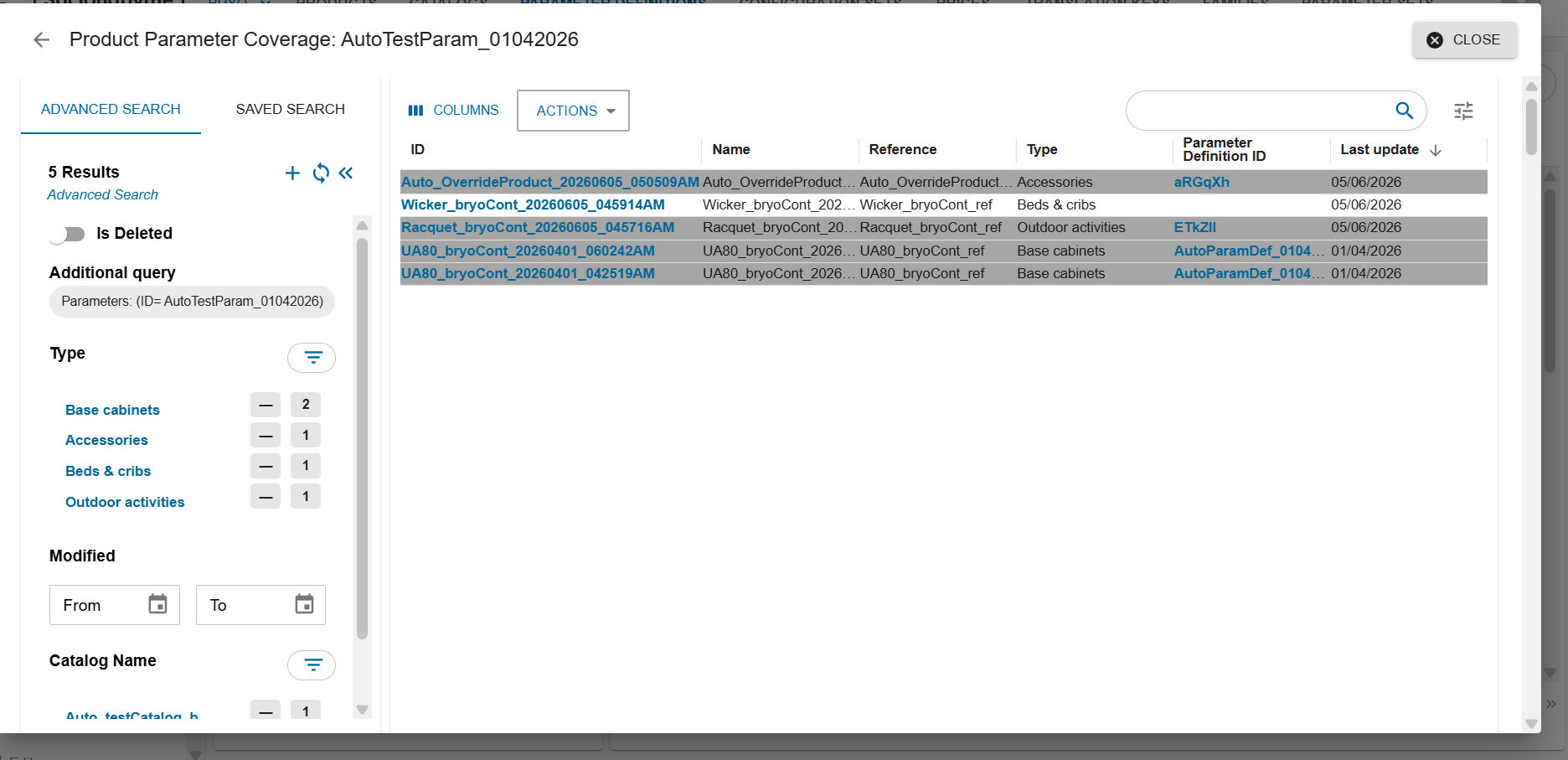Viewport: 1568px width, 760px height.
Task: Sort by the ID column header
Action: [418, 149]
